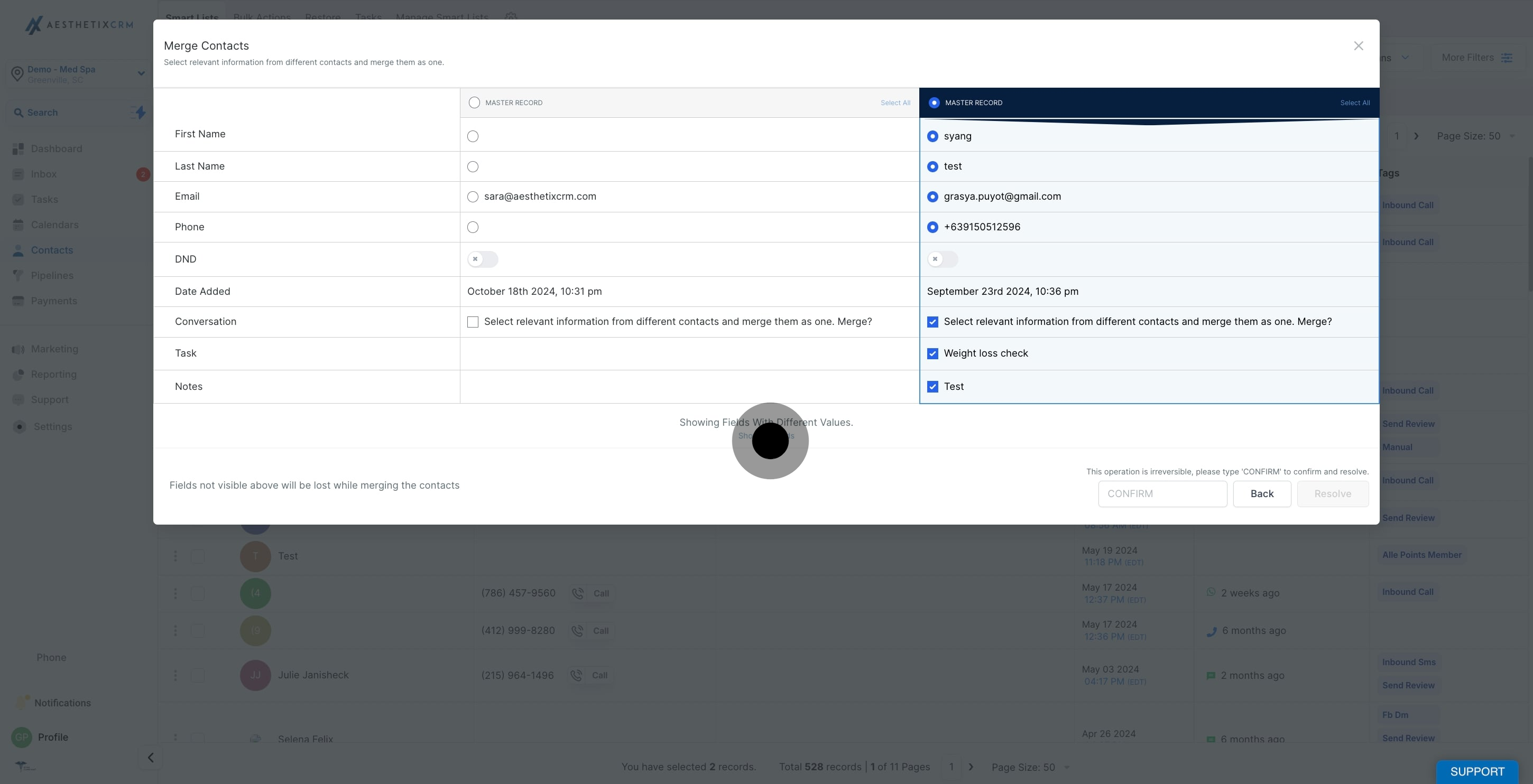Collapse sidebar with the left chevron

(x=151, y=757)
